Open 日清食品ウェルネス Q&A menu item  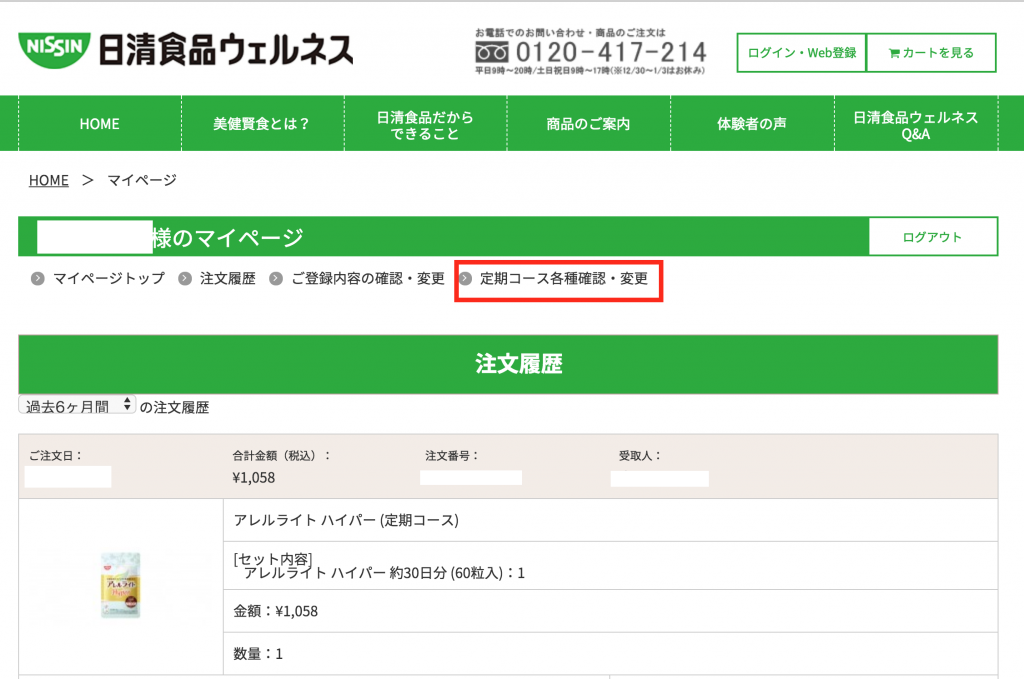click(916, 124)
